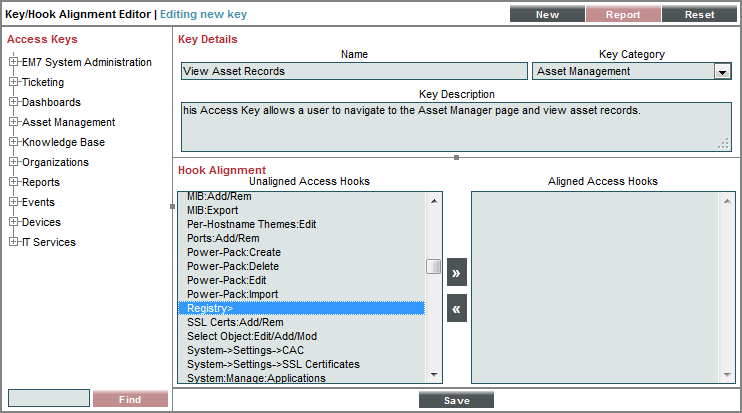Expand the Ticketing tree node
The image size is (742, 413).
13,81
